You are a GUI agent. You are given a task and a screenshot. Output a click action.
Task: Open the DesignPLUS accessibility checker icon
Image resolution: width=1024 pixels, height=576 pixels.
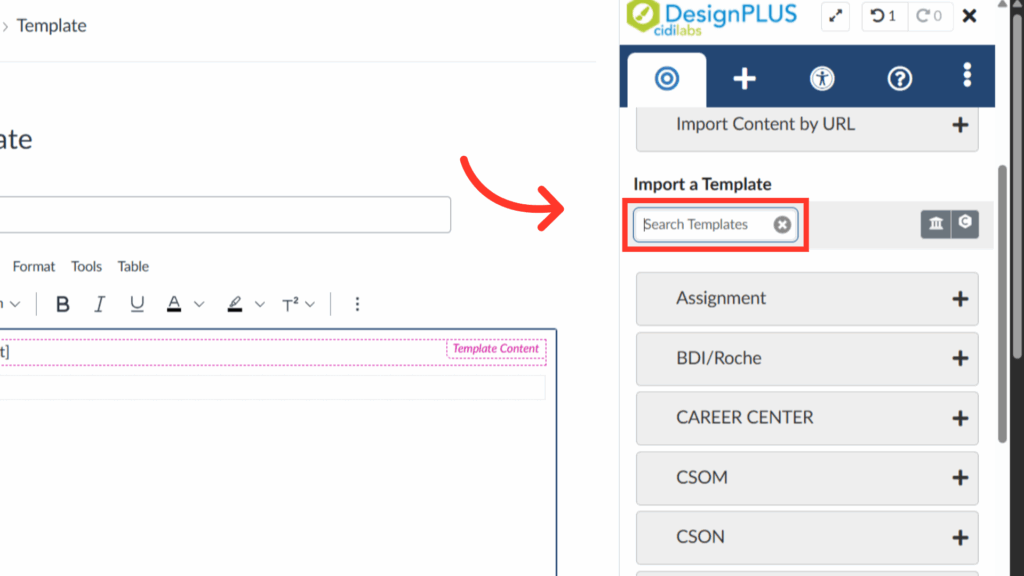pyautogui.click(x=822, y=78)
